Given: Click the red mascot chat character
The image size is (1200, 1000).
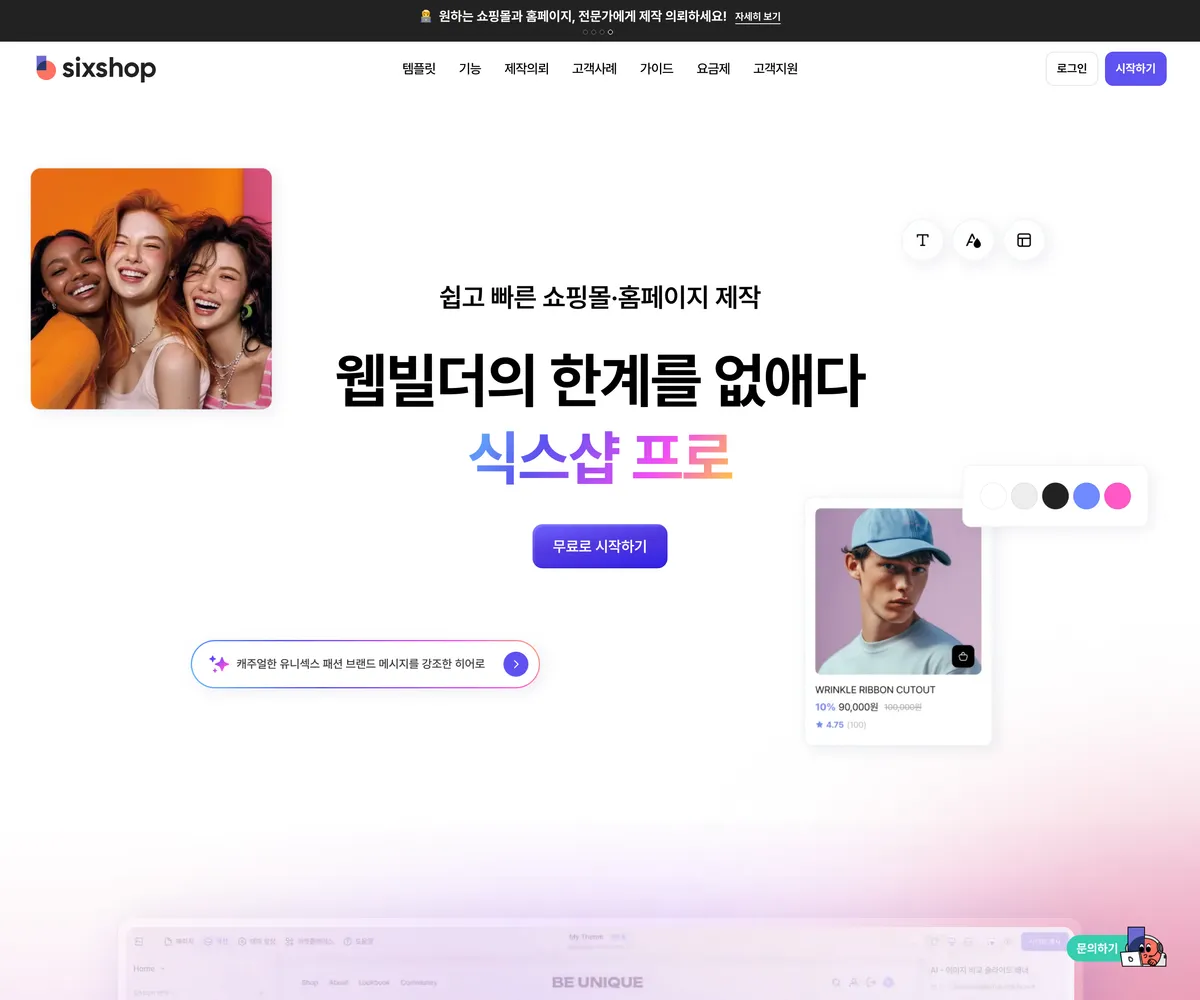Looking at the screenshot, I should [1146, 947].
